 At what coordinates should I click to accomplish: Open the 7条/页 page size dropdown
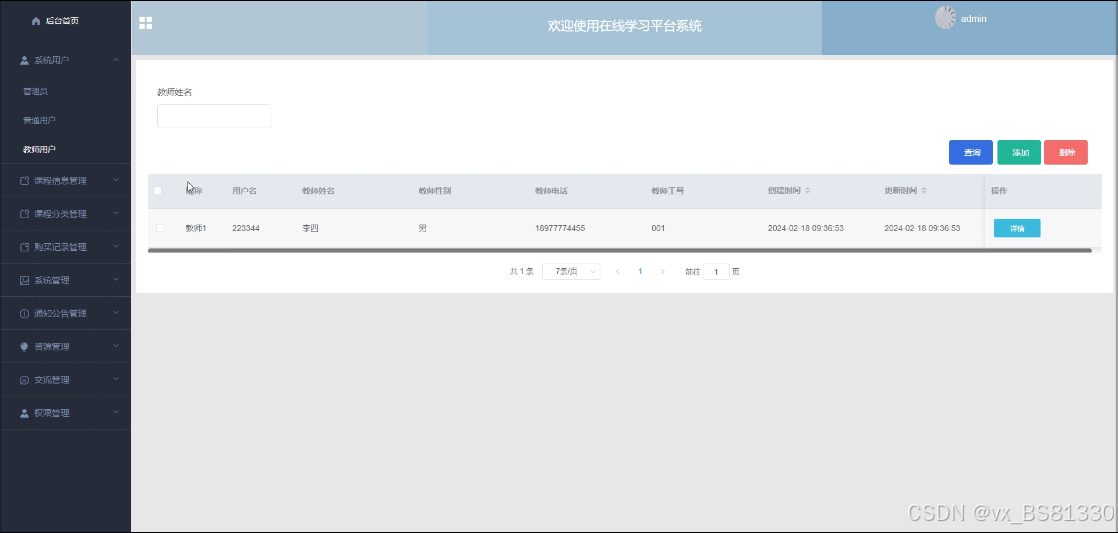571,271
